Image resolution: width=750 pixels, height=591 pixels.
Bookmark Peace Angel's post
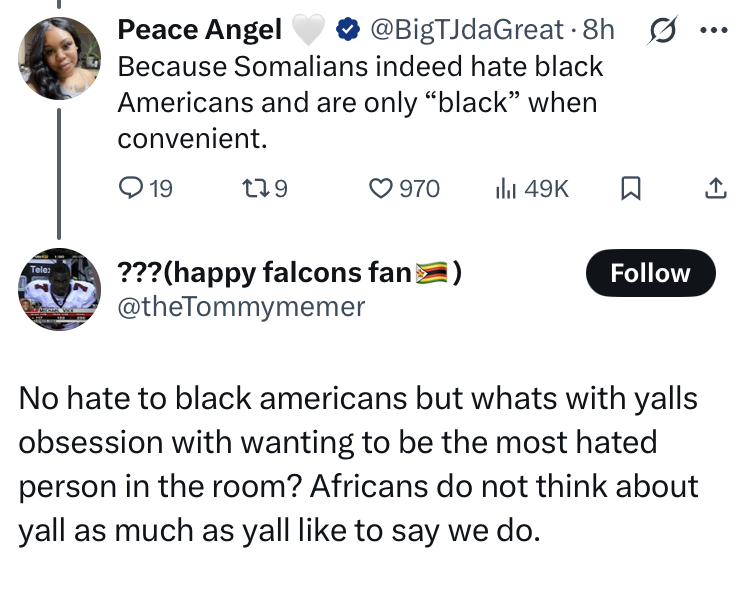pyautogui.click(x=631, y=187)
